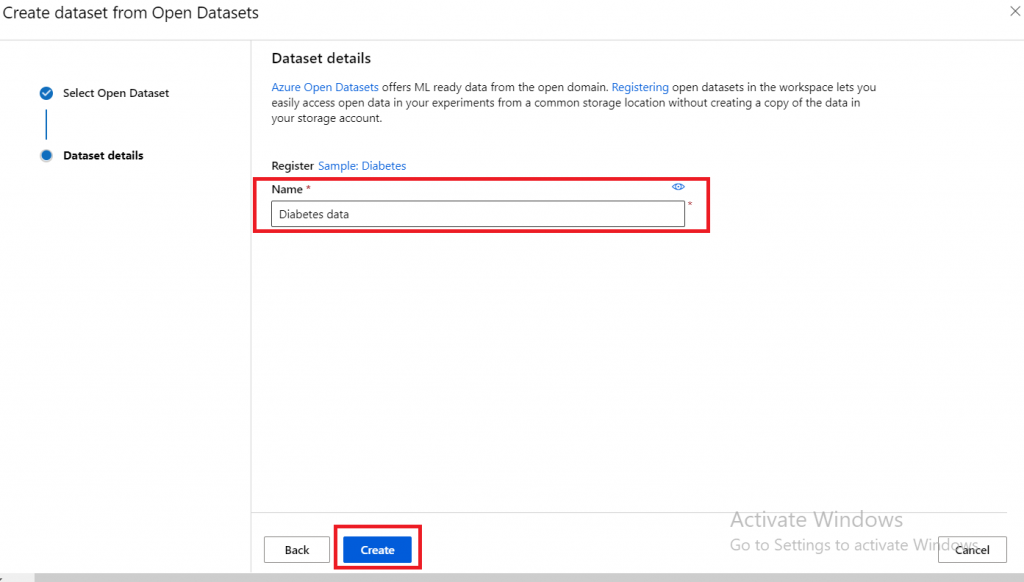Screen dimensions: 1024x582
Task: Open the Registering link
Action: (x=640, y=88)
